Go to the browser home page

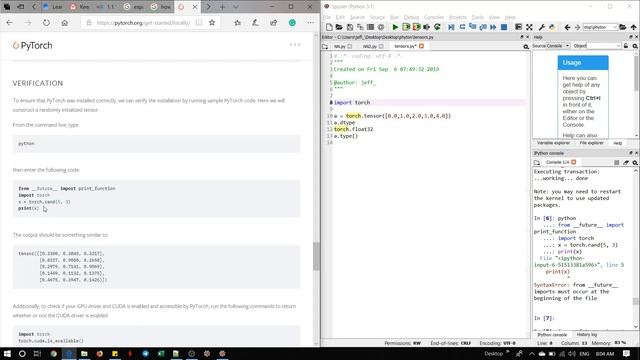click(x=64, y=23)
